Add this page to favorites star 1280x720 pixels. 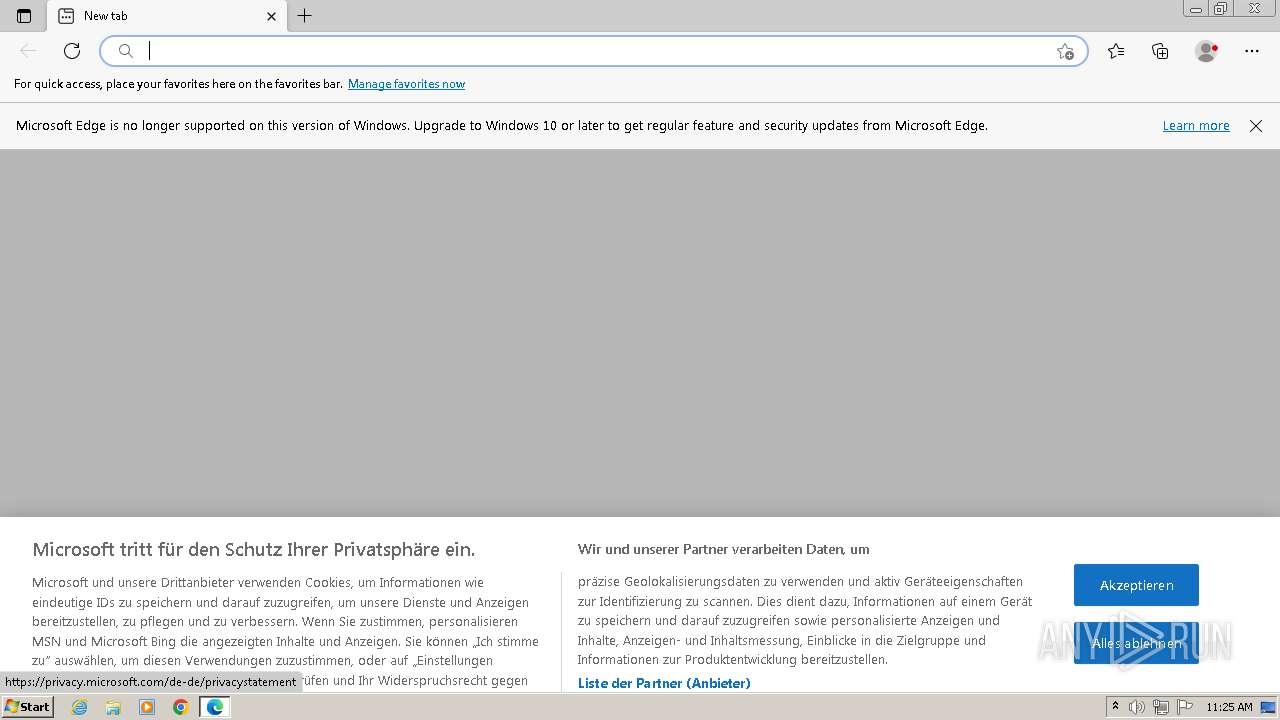point(1065,51)
